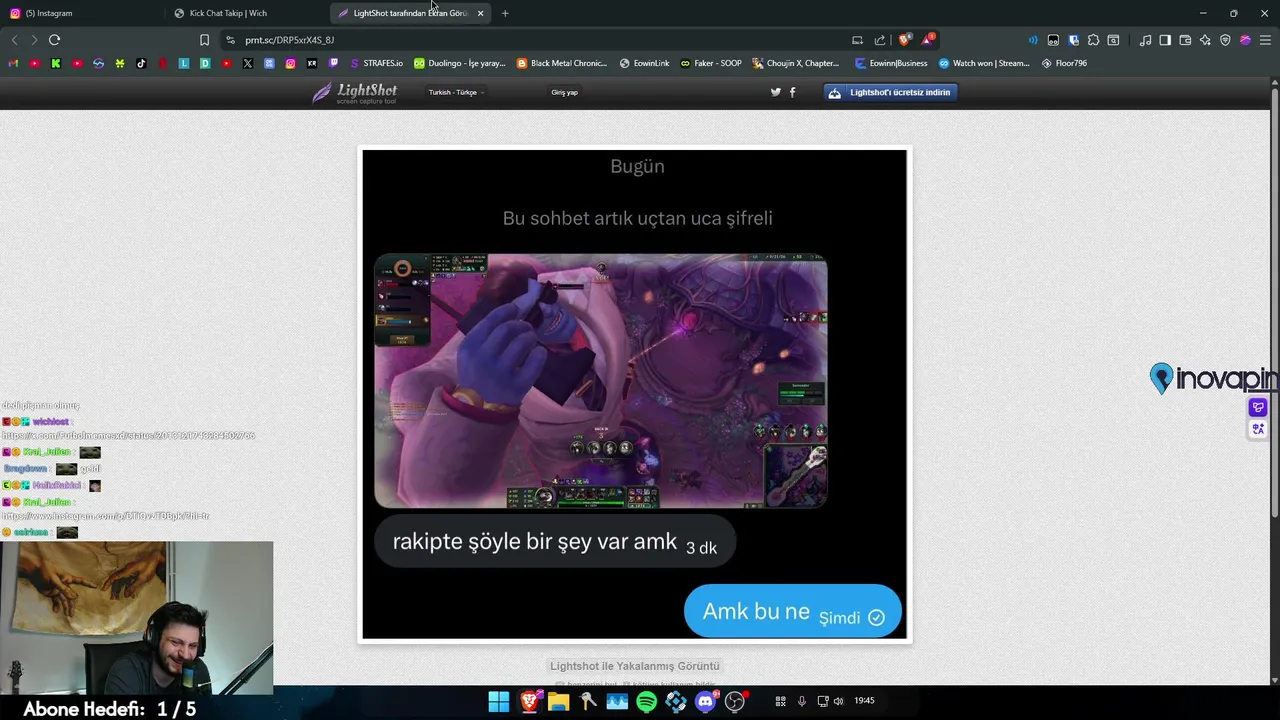Click the Brave Shields lion icon
This screenshot has width=1280, height=720.
[905, 40]
